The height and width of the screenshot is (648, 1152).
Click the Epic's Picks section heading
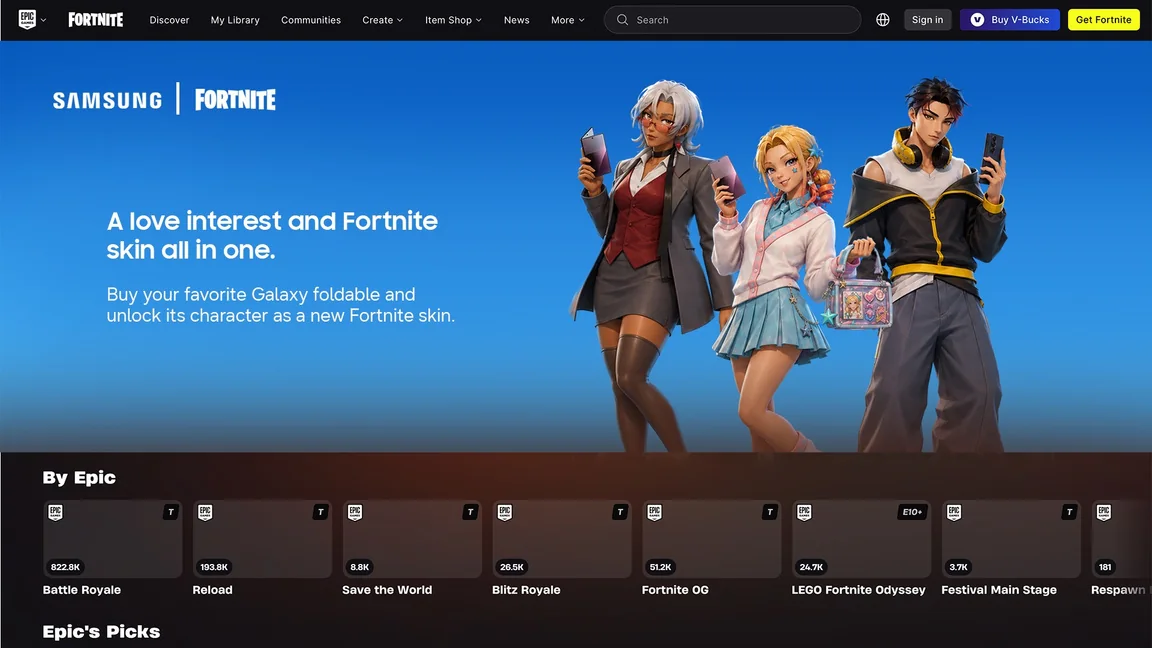[101, 632]
